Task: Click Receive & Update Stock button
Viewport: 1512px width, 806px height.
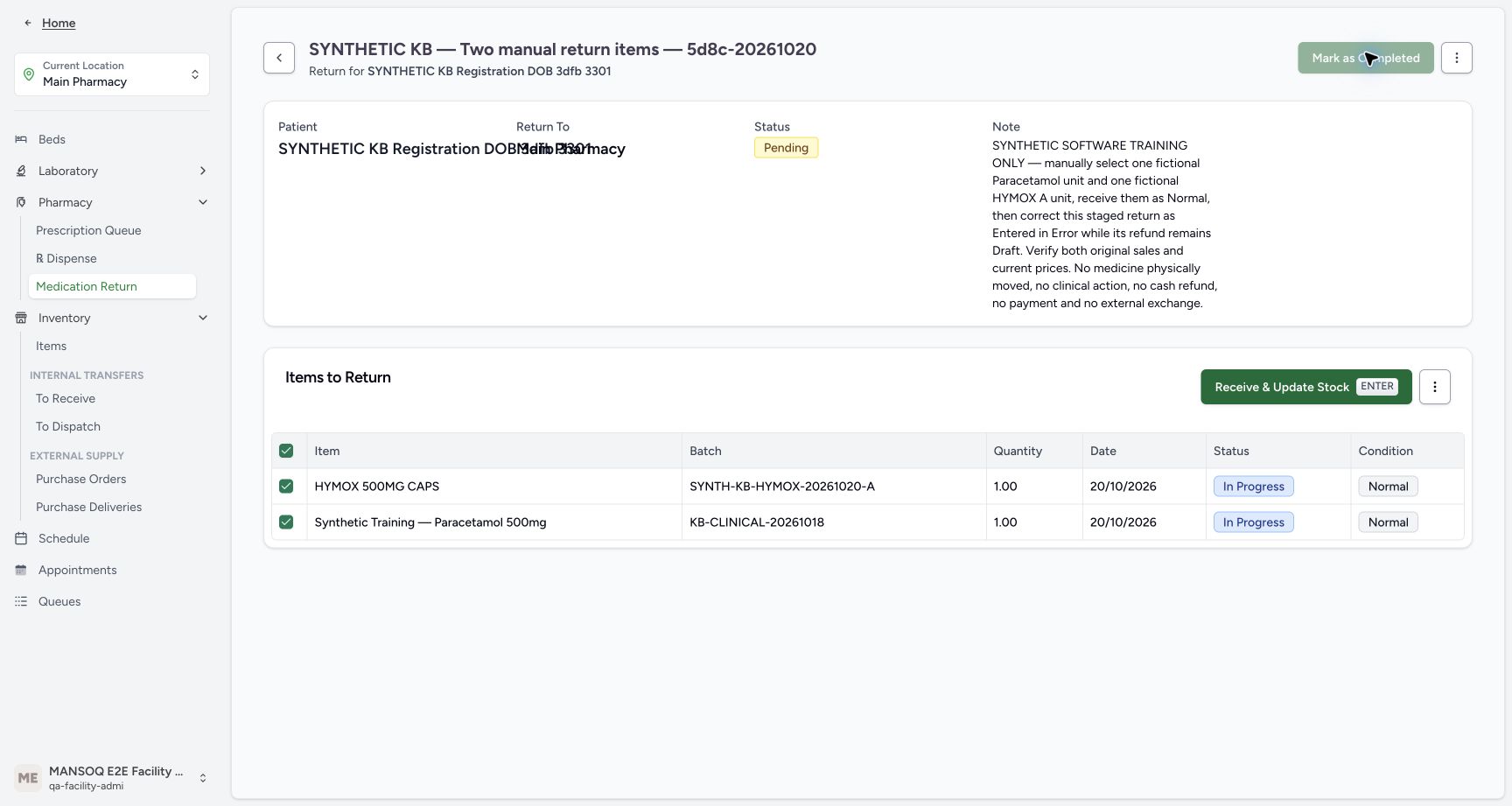Action: click(1306, 387)
